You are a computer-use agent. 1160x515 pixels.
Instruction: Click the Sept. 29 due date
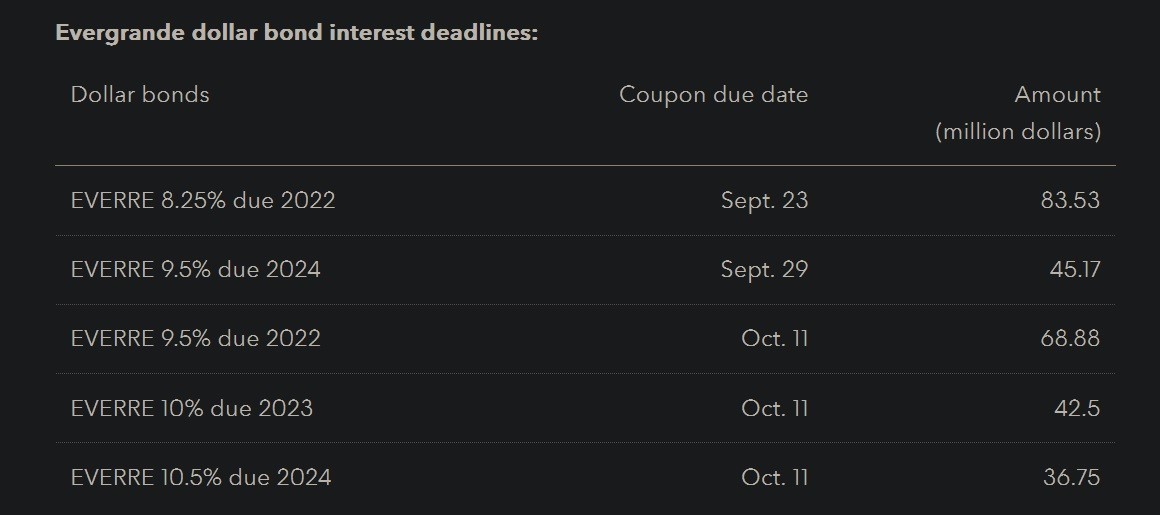[764, 269]
